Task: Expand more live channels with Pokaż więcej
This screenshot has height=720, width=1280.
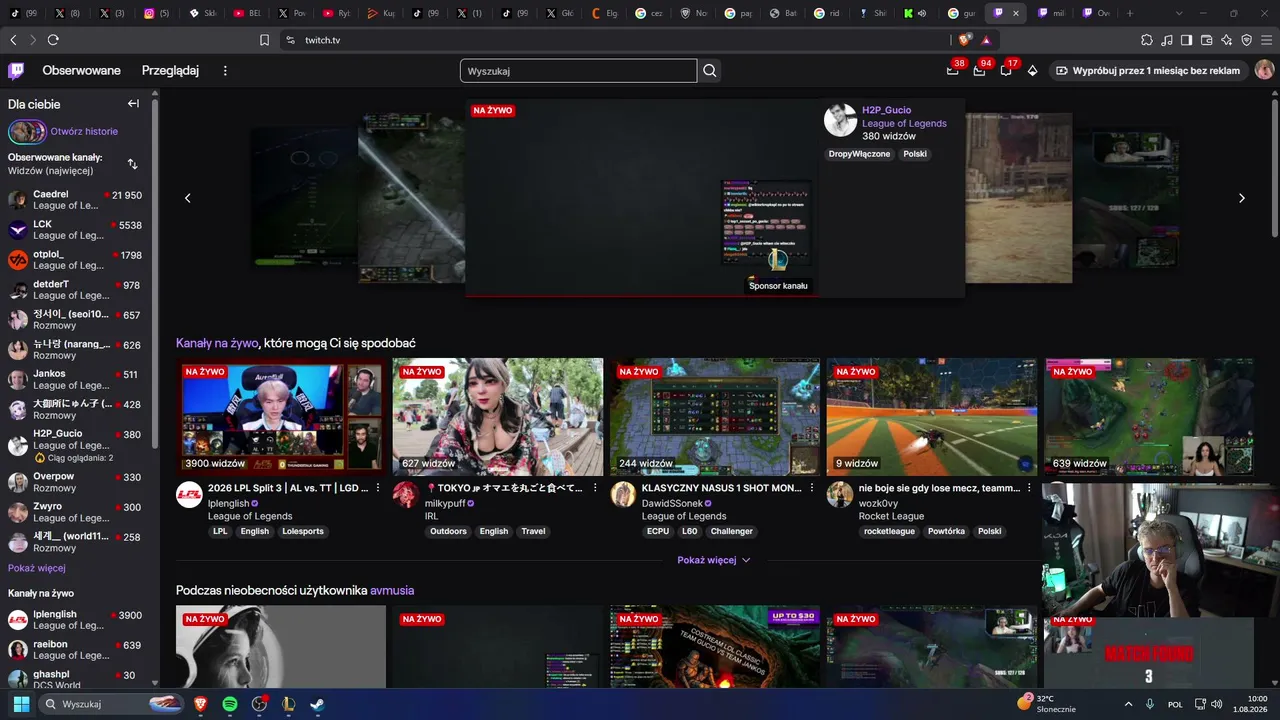Action: point(714,560)
